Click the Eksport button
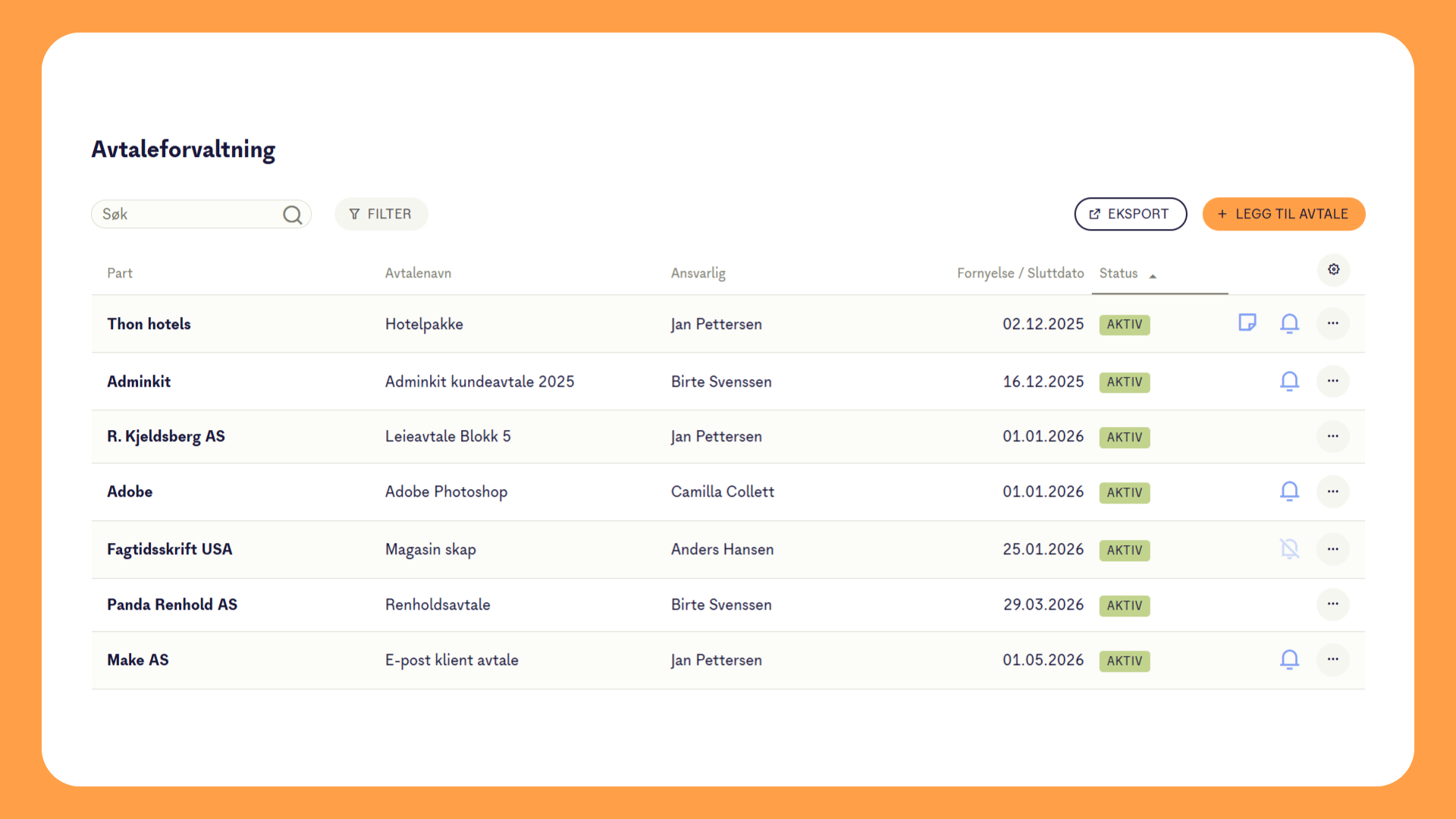The width and height of the screenshot is (1456, 819). (x=1130, y=214)
